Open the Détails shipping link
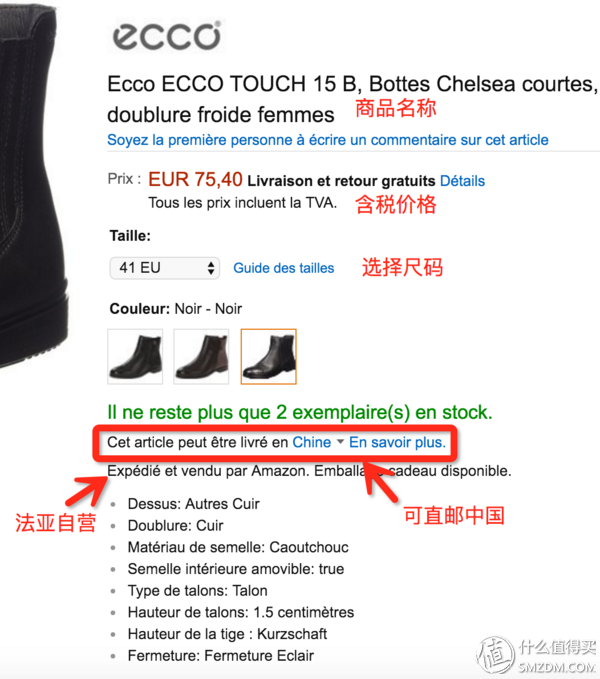The width and height of the screenshot is (600, 679). click(462, 181)
